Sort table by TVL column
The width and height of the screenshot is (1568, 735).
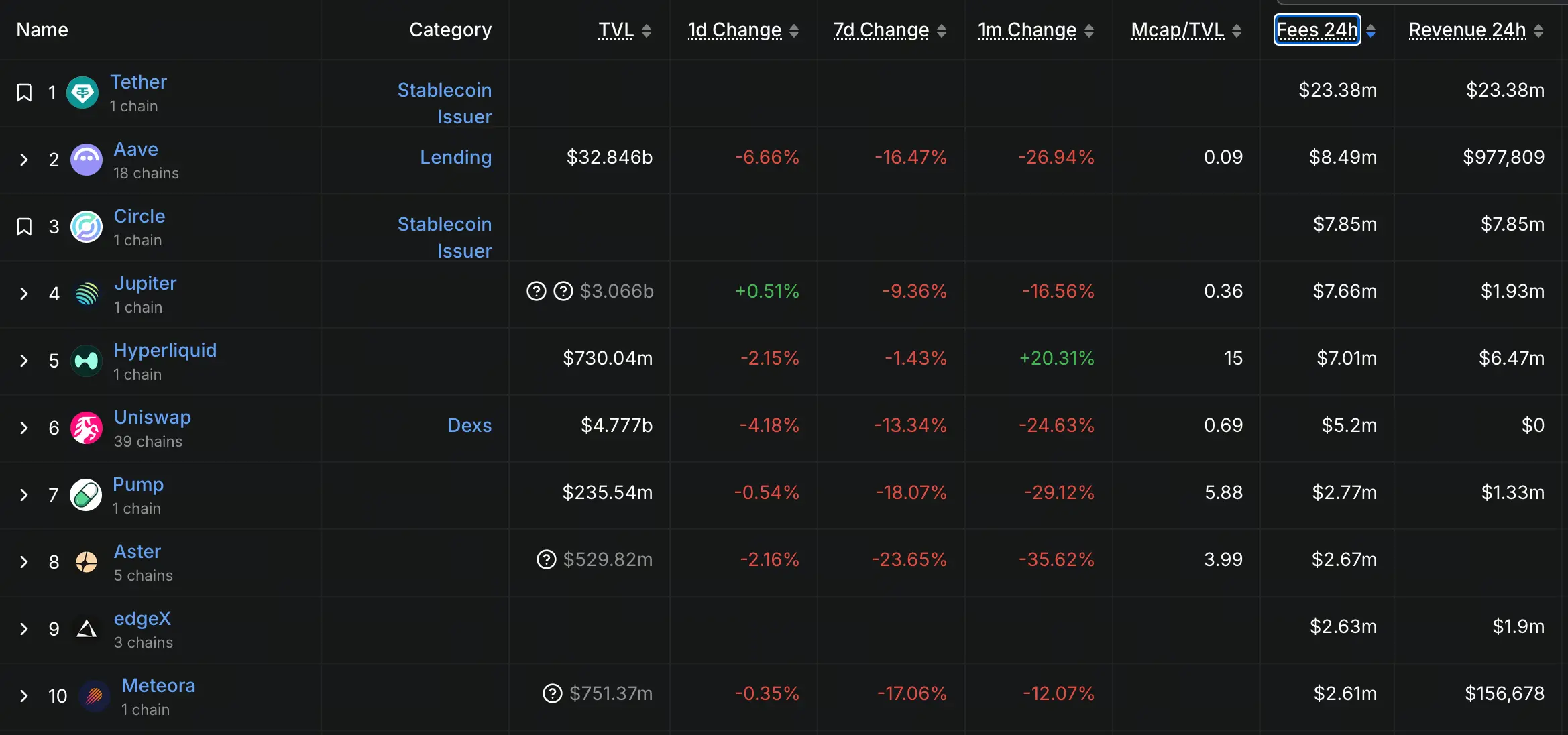coord(616,30)
